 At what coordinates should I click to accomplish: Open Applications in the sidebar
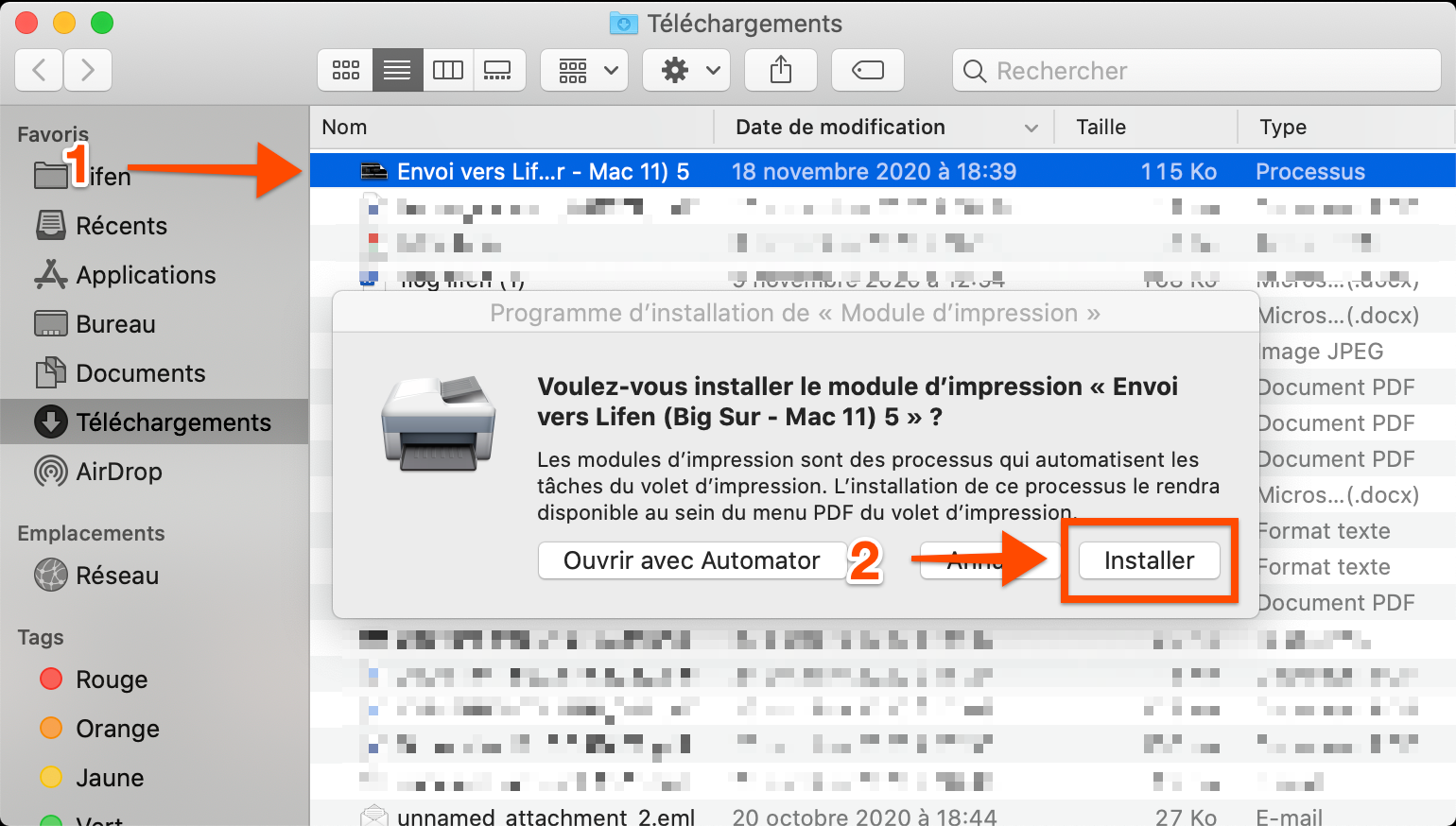coord(154,275)
